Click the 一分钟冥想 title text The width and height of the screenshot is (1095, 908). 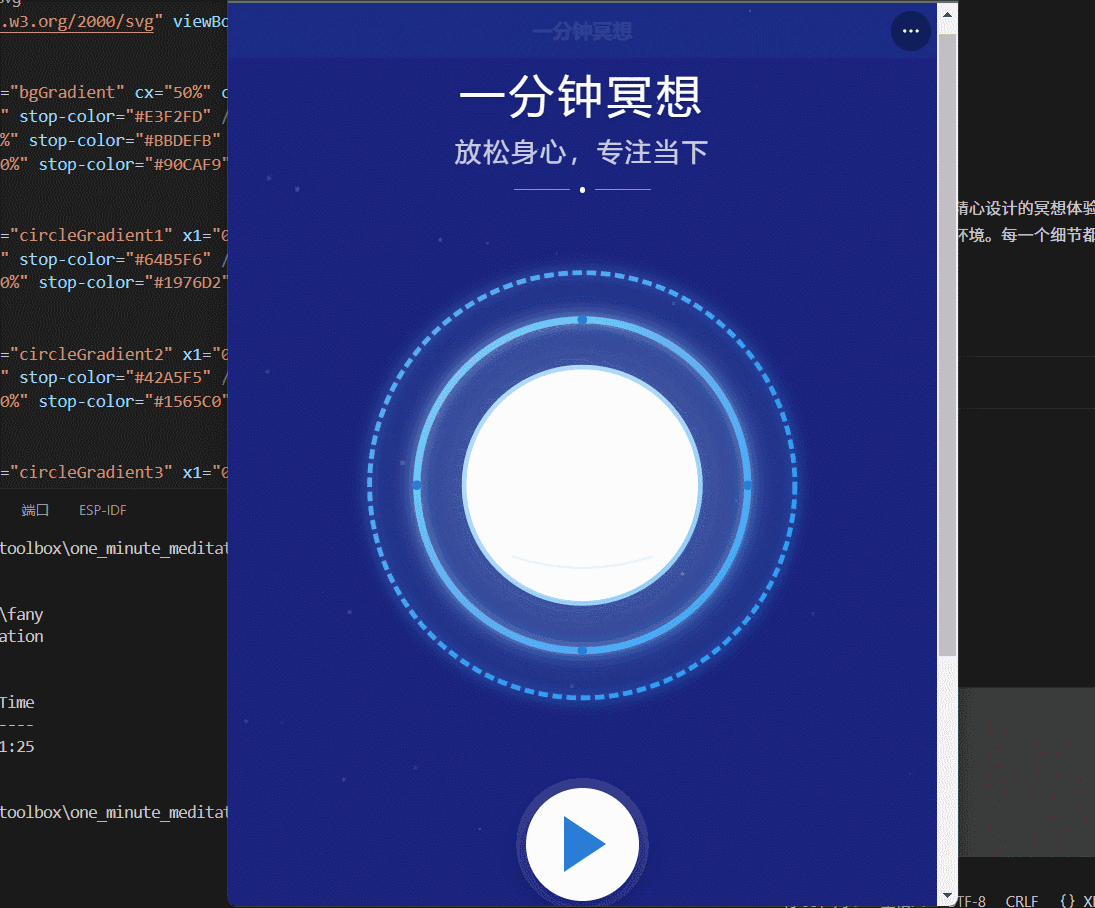click(581, 96)
